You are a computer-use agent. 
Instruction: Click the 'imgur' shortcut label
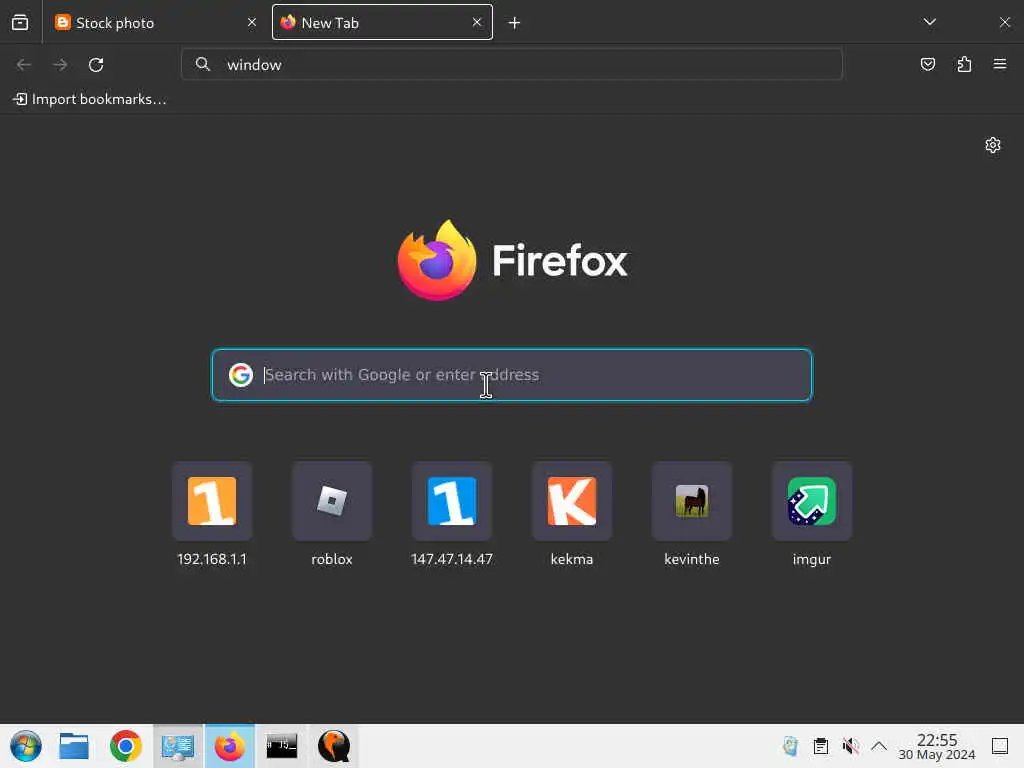(812, 560)
